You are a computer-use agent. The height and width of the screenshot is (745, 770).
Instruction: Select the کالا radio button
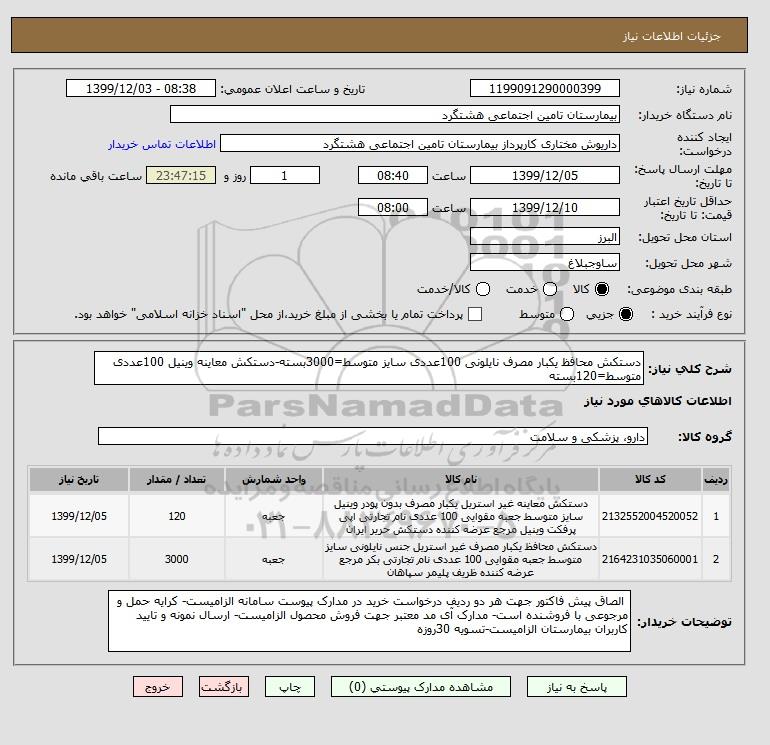click(602, 289)
